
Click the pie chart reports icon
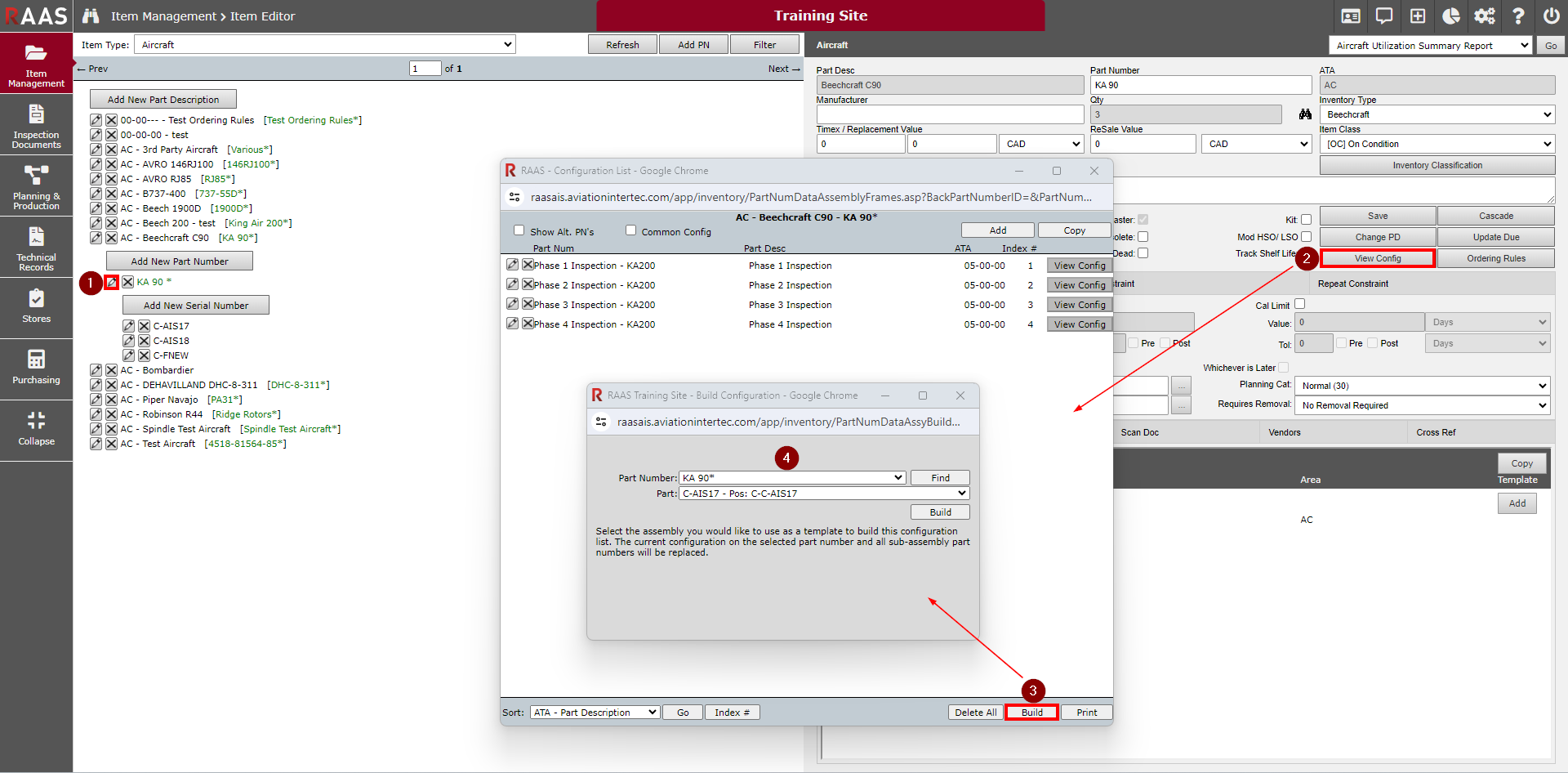pos(1451,16)
